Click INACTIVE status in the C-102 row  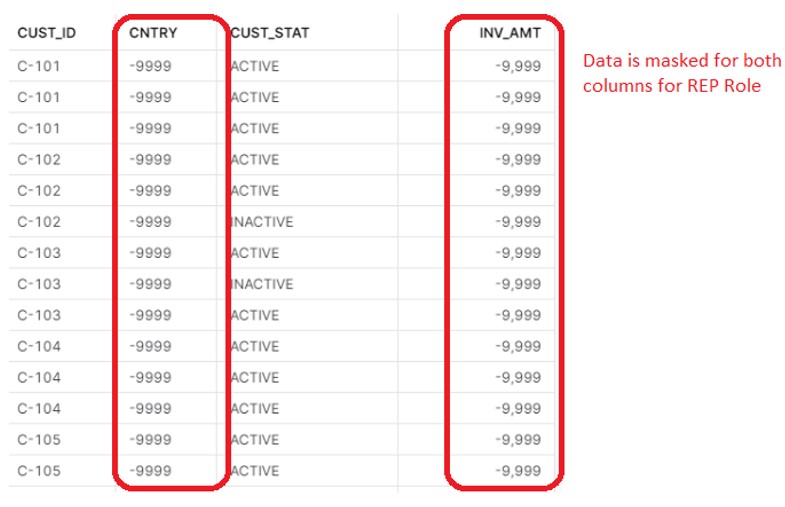(x=262, y=222)
